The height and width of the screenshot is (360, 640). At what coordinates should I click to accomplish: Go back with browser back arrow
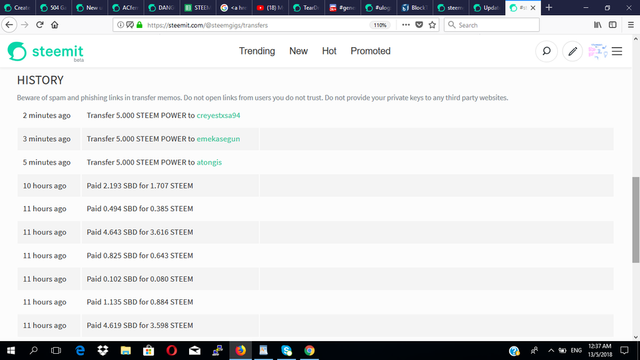(x=9, y=25)
